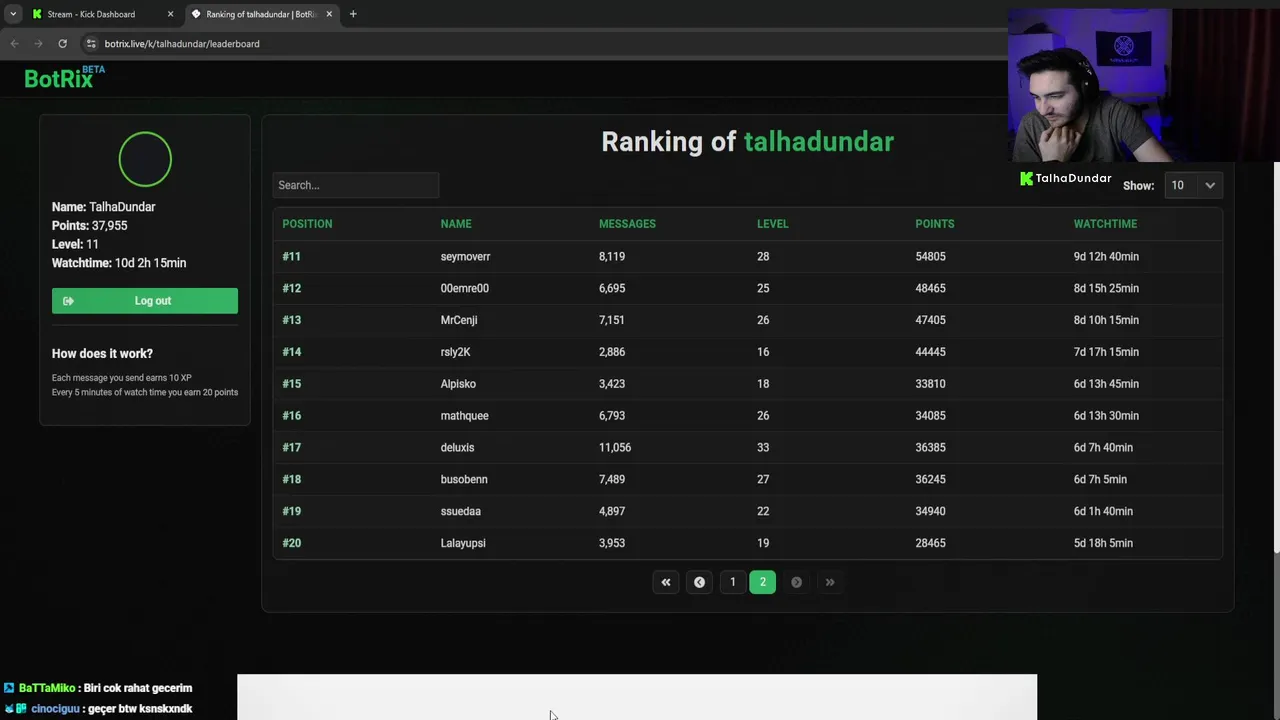Click the Kick logo beside TalhaDundar
The image size is (1280, 720).
point(1026,178)
